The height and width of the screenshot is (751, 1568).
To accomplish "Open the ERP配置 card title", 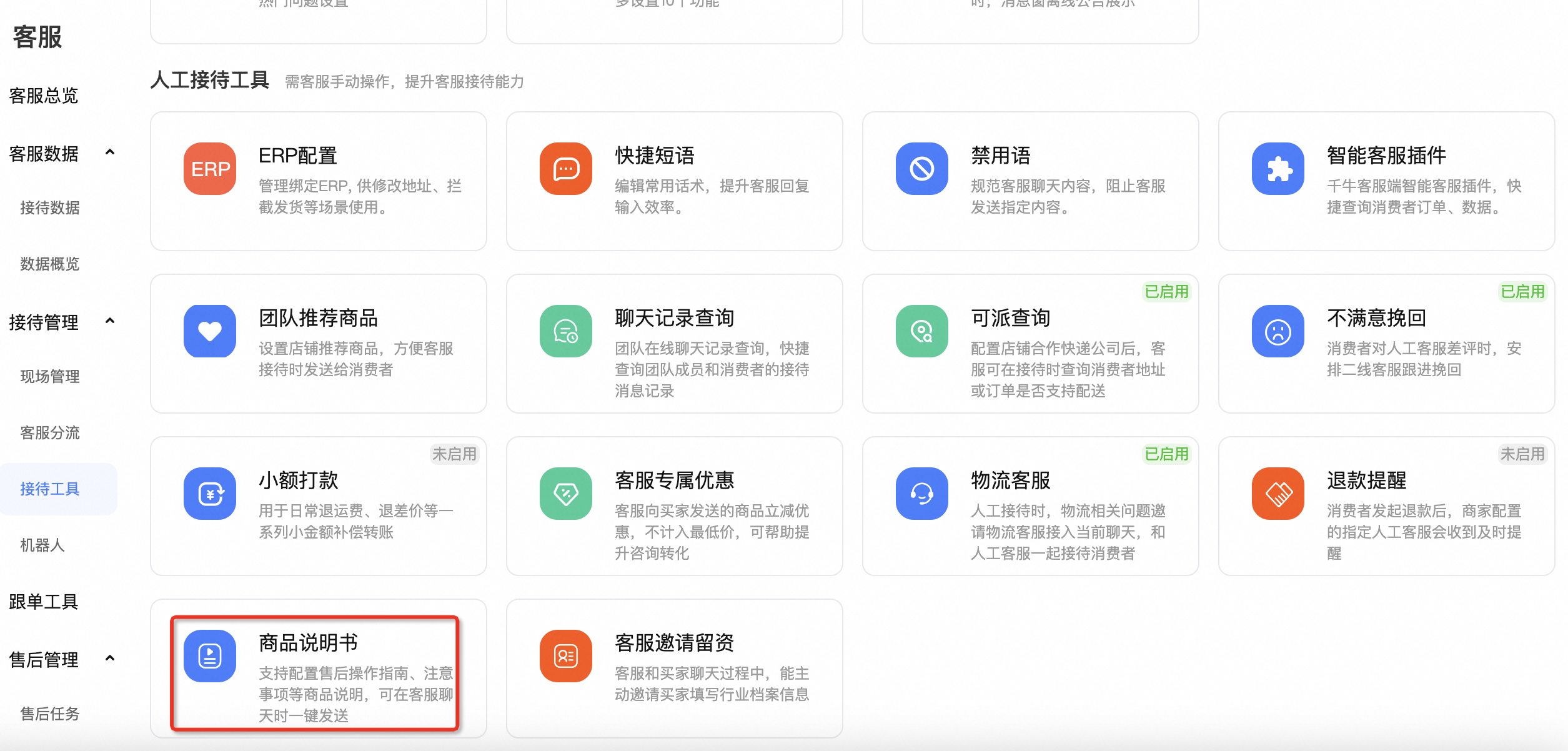I will coord(298,156).
